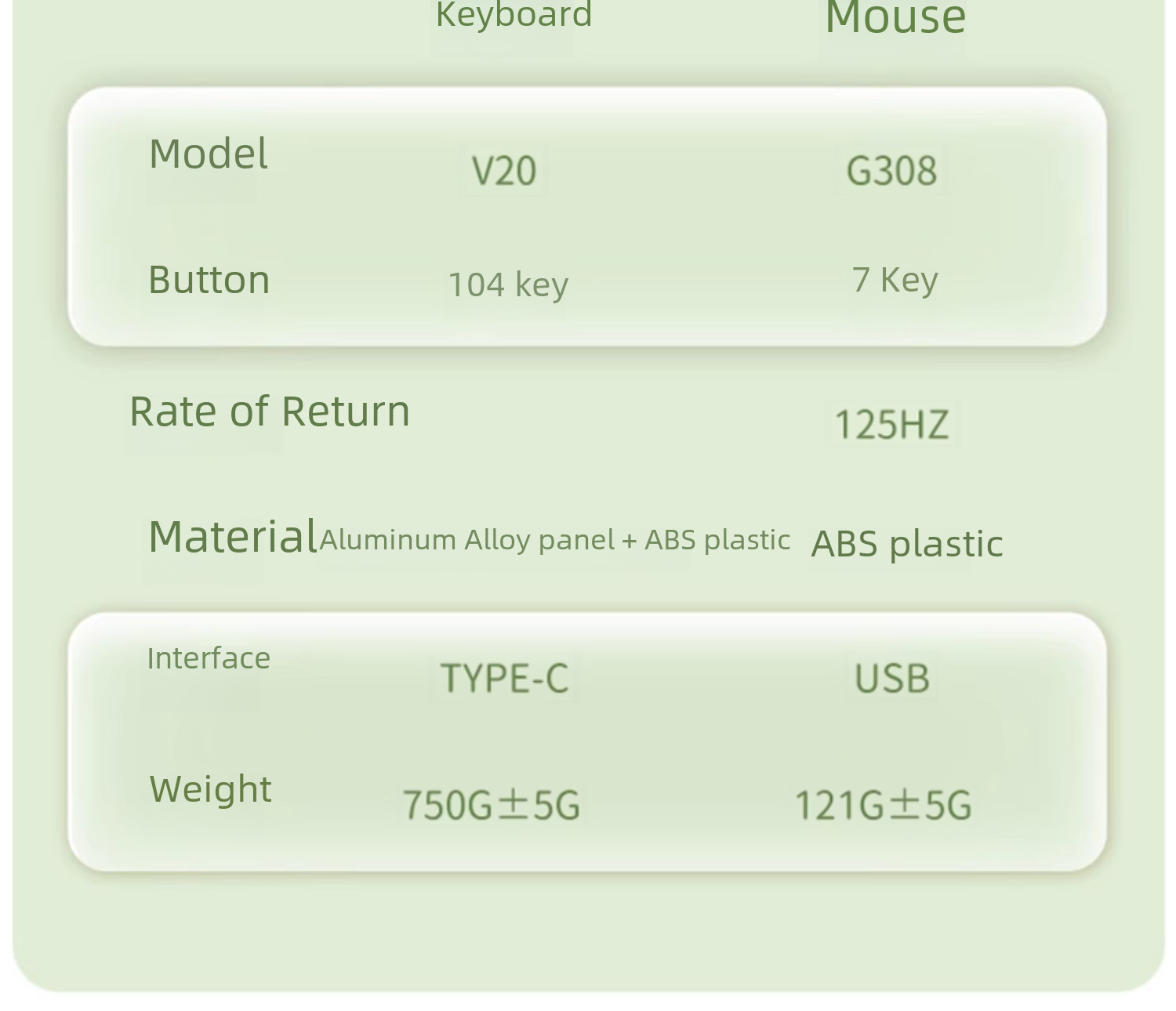1176x1011 pixels.
Task: Click the Keyboard column header
Action: [x=514, y=15]
